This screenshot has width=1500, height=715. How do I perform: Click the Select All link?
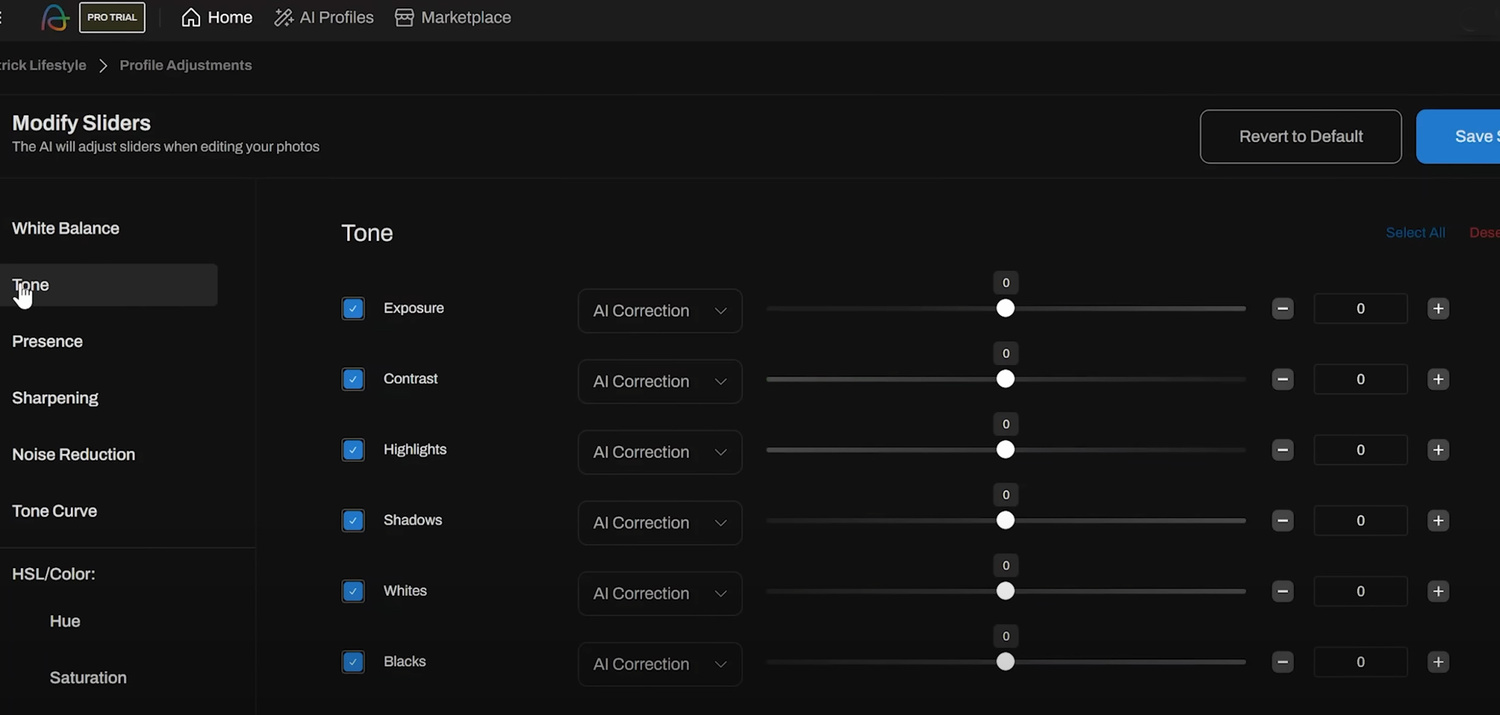pos(1415,233)
